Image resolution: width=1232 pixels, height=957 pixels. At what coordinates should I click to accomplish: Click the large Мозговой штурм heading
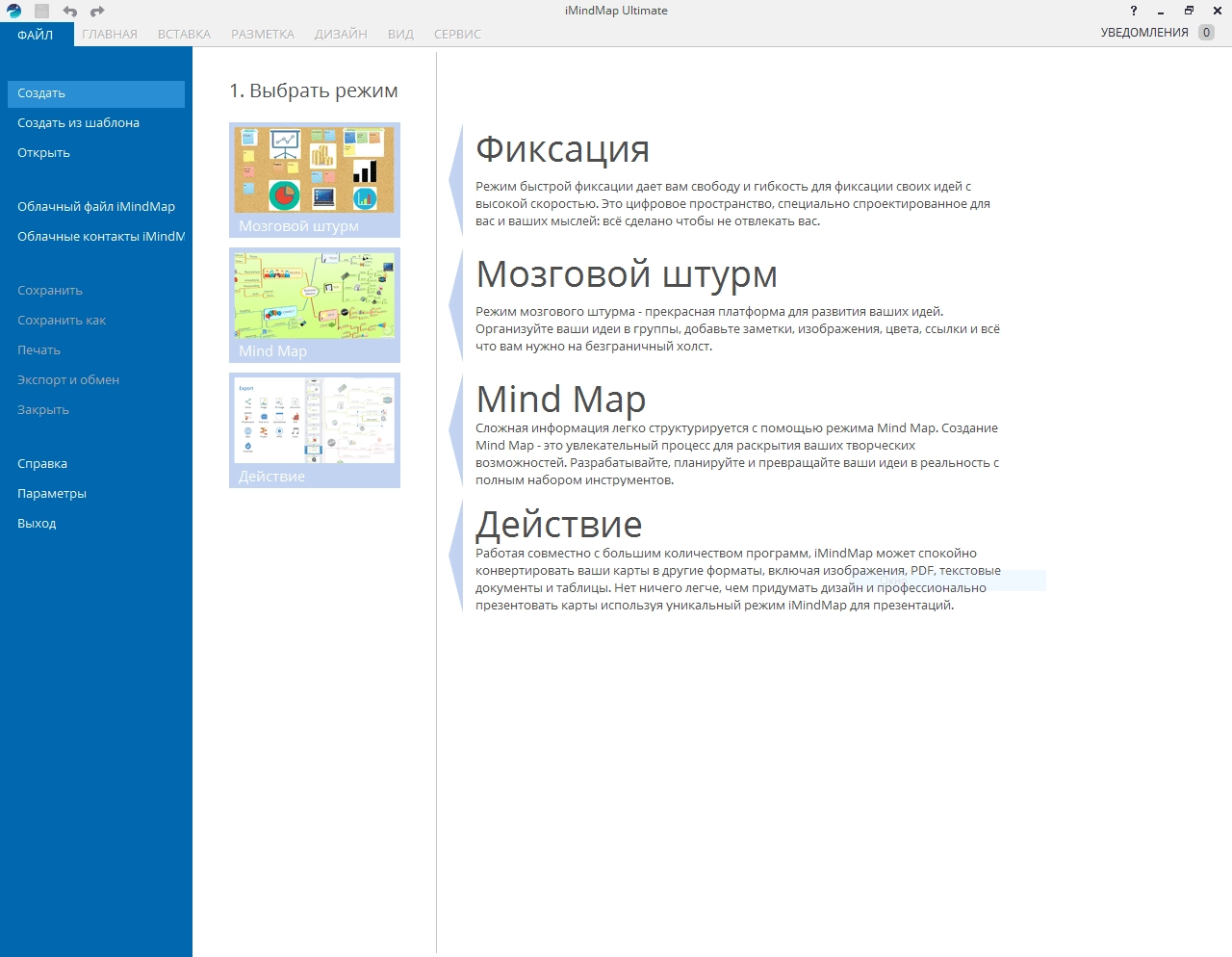click(627, 274)
